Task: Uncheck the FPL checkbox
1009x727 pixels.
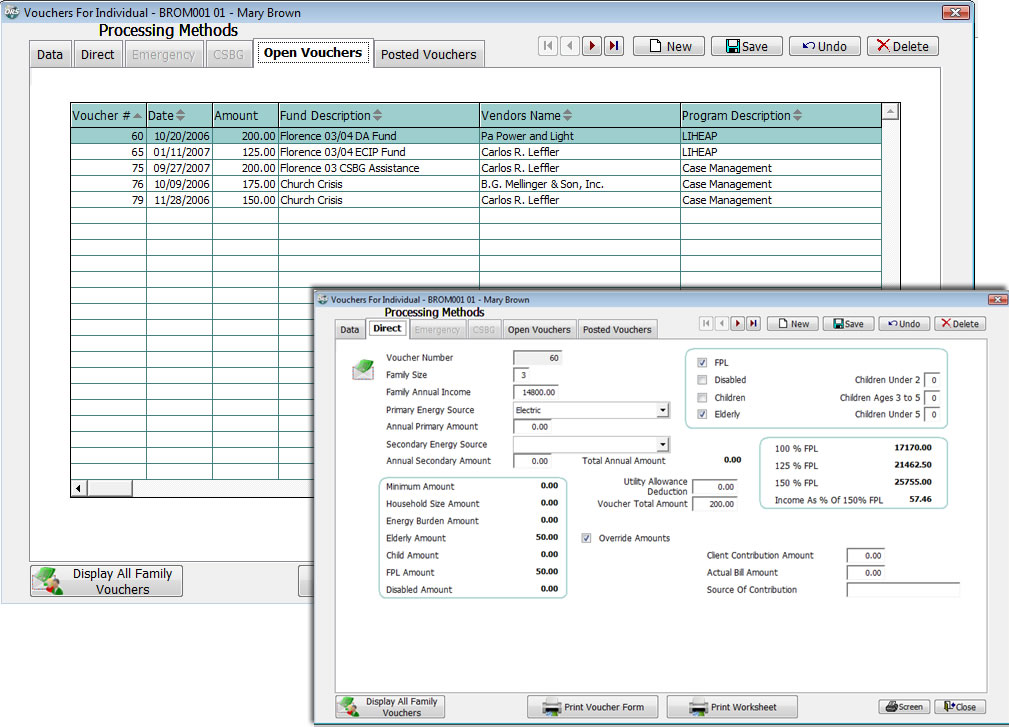Action: (x=702, y=363)
